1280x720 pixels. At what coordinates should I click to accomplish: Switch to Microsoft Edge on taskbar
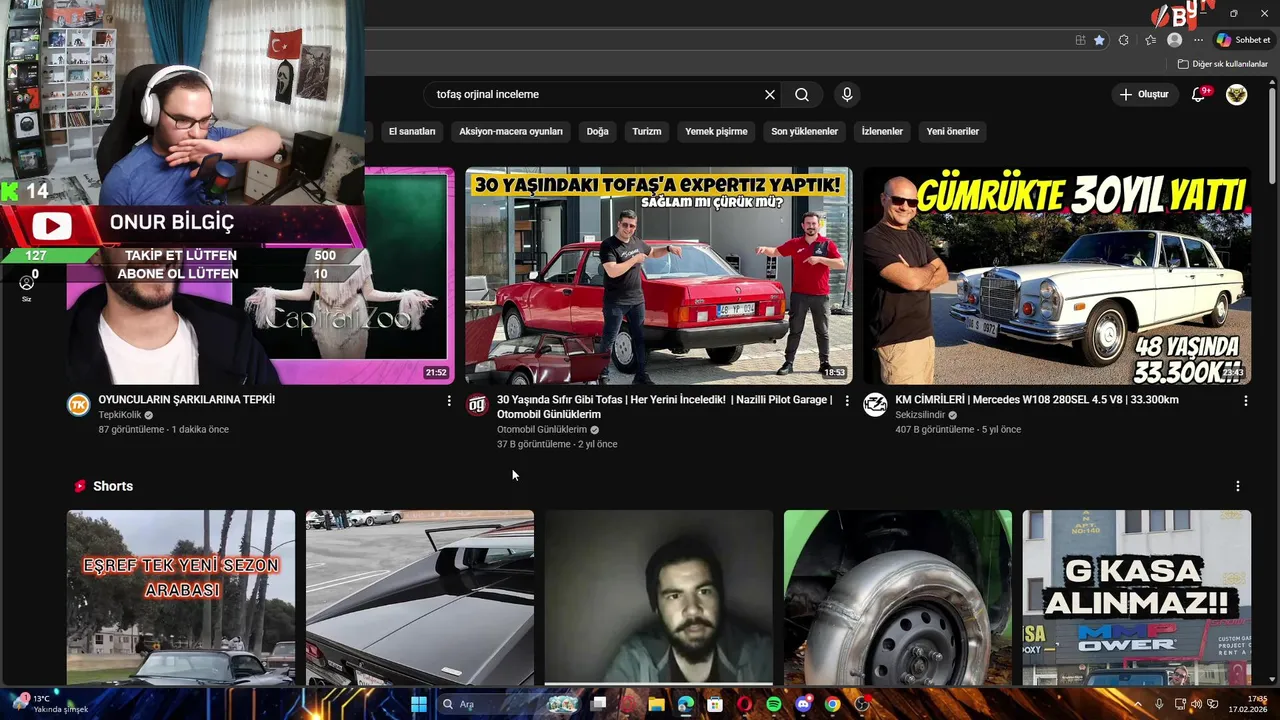[685, 704]
